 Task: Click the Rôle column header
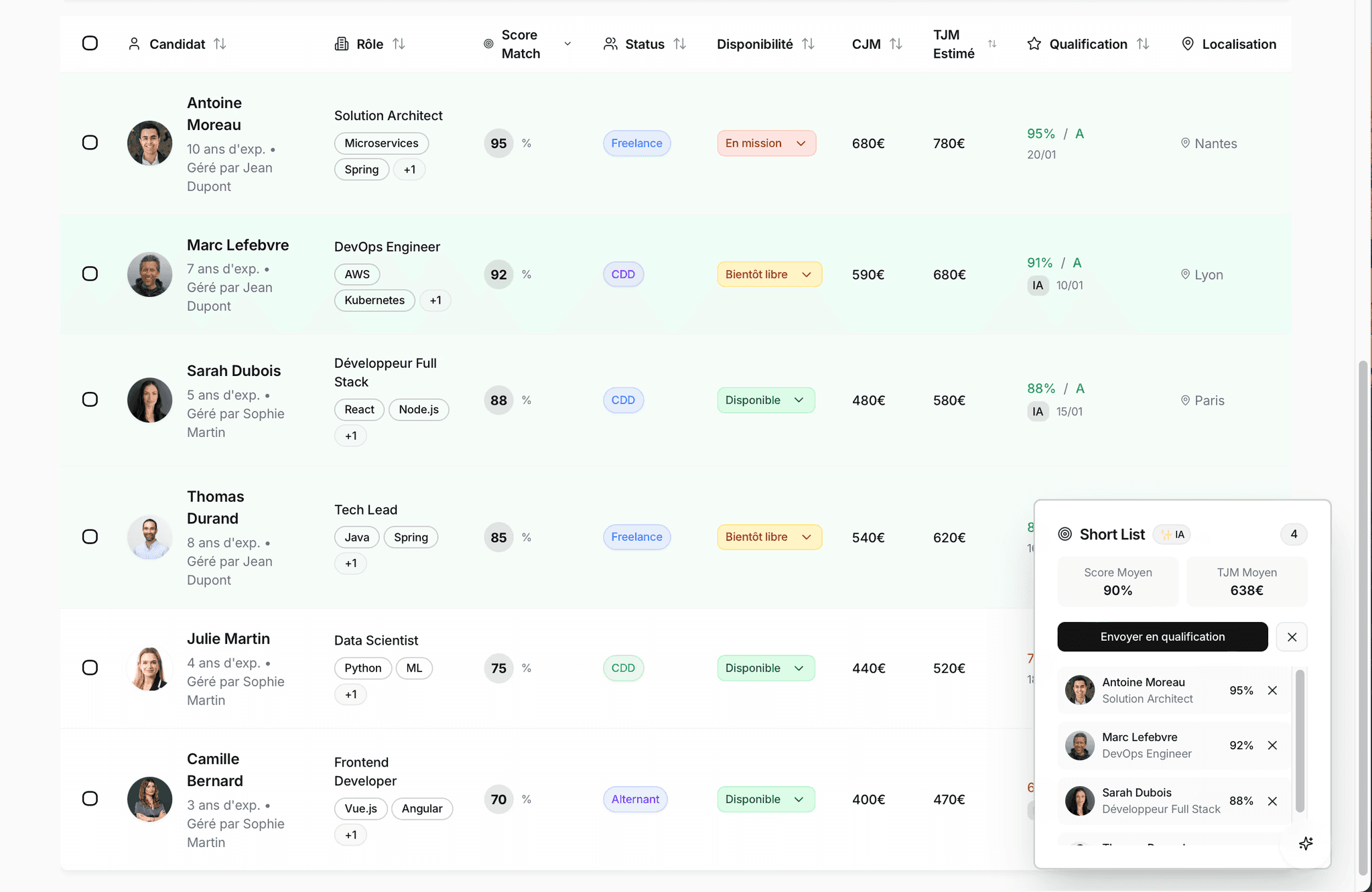[370, 44]
